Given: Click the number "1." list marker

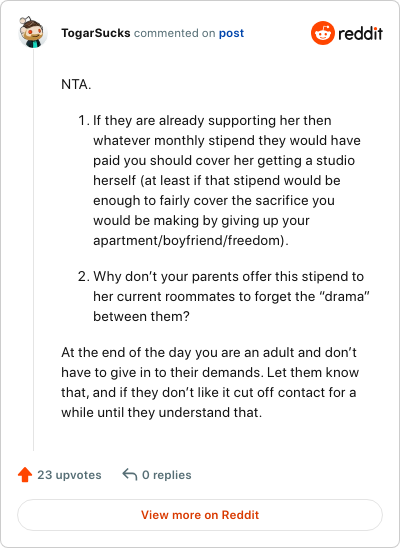Looking at the screenshot, I should [84, 121].
